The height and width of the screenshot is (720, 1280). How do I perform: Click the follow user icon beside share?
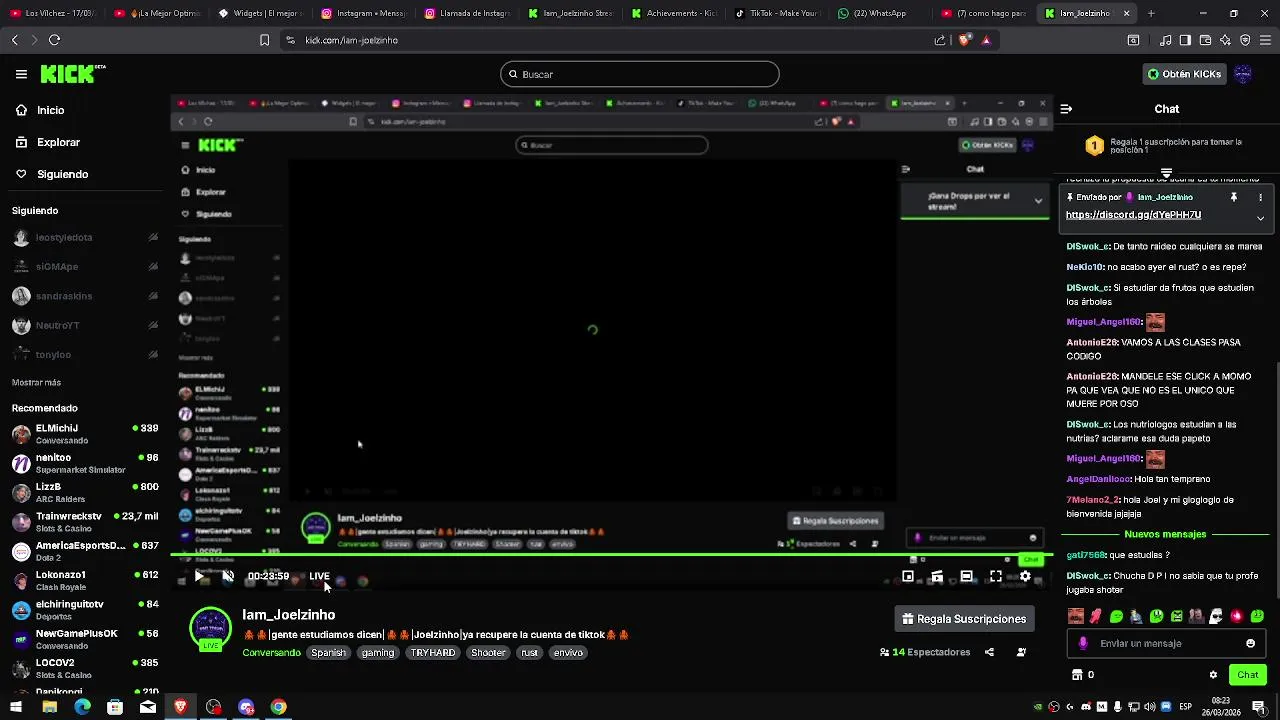[1021, 652]
